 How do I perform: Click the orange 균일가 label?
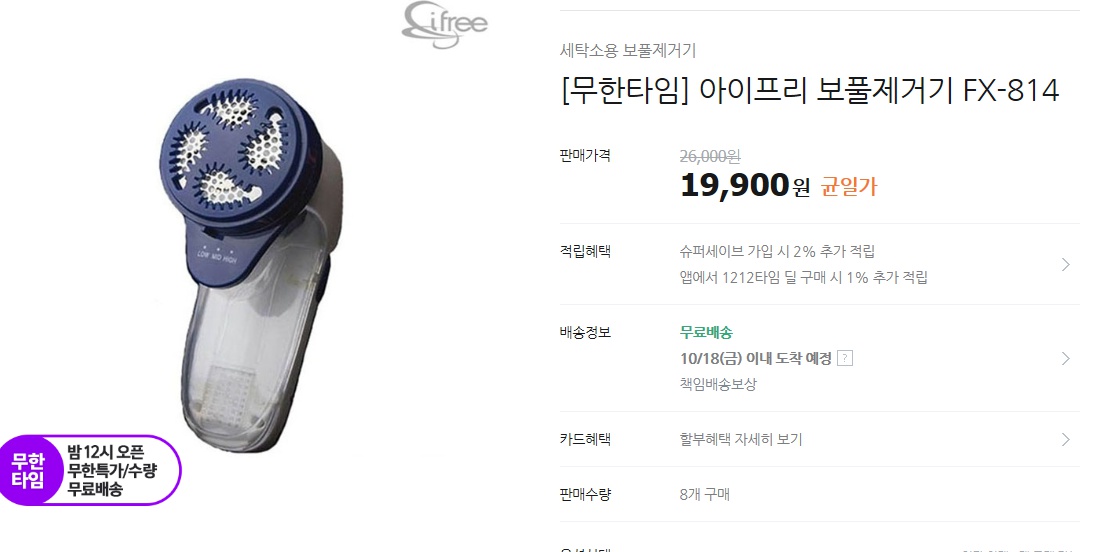(848, 187)
